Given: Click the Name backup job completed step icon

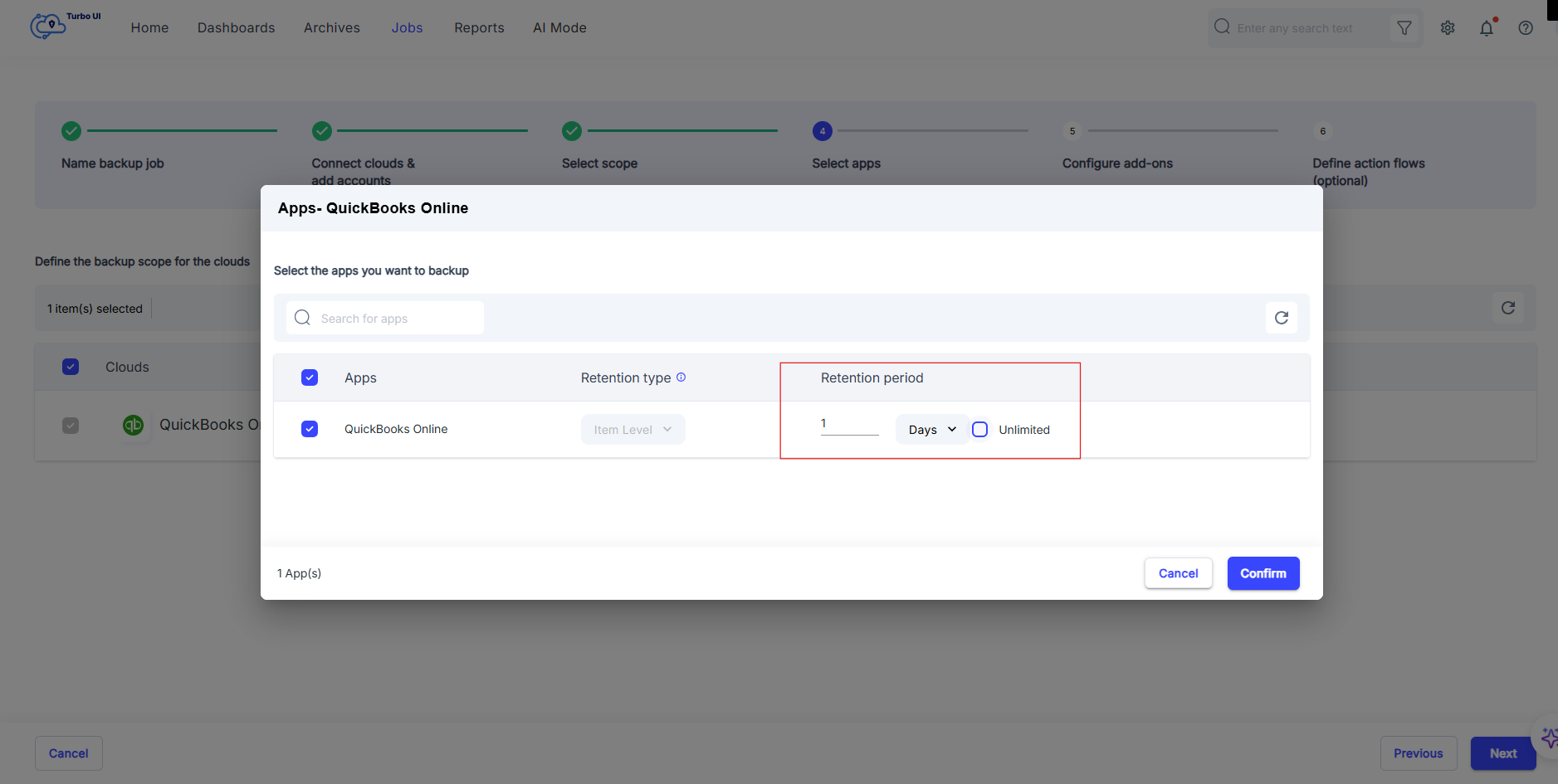Looking at the screenshot, I should (71, 131).
